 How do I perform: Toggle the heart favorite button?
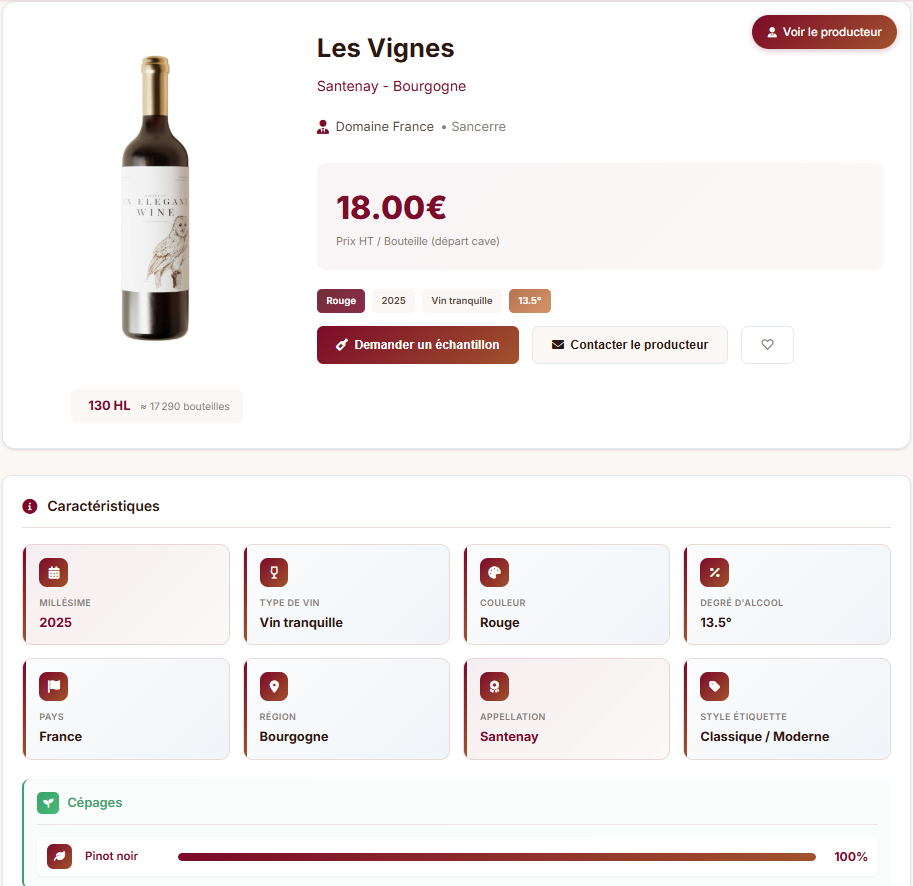point(767,345)
